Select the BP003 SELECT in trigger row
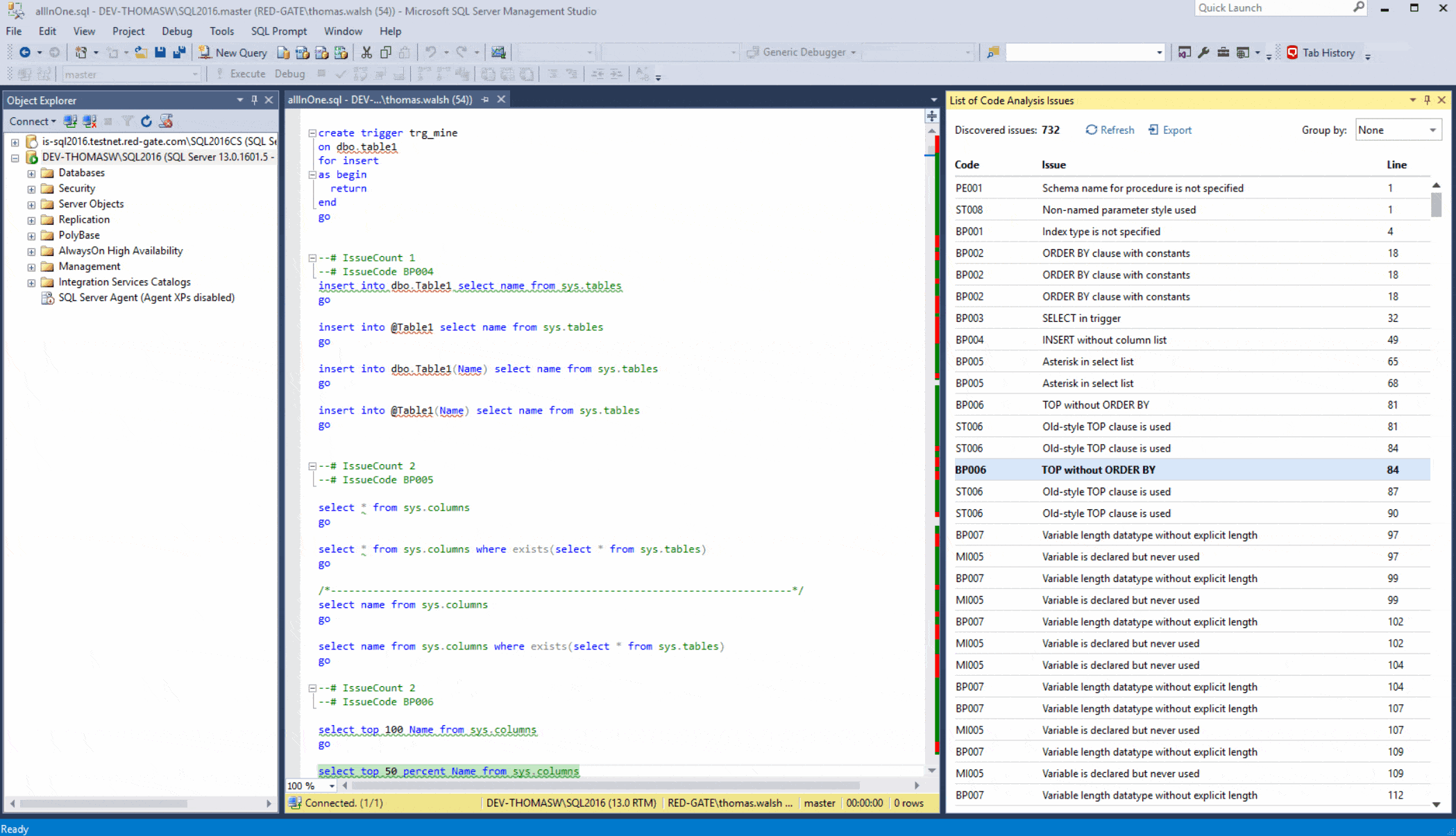Screen dimensions: 1456x836 coord(1192,318)
